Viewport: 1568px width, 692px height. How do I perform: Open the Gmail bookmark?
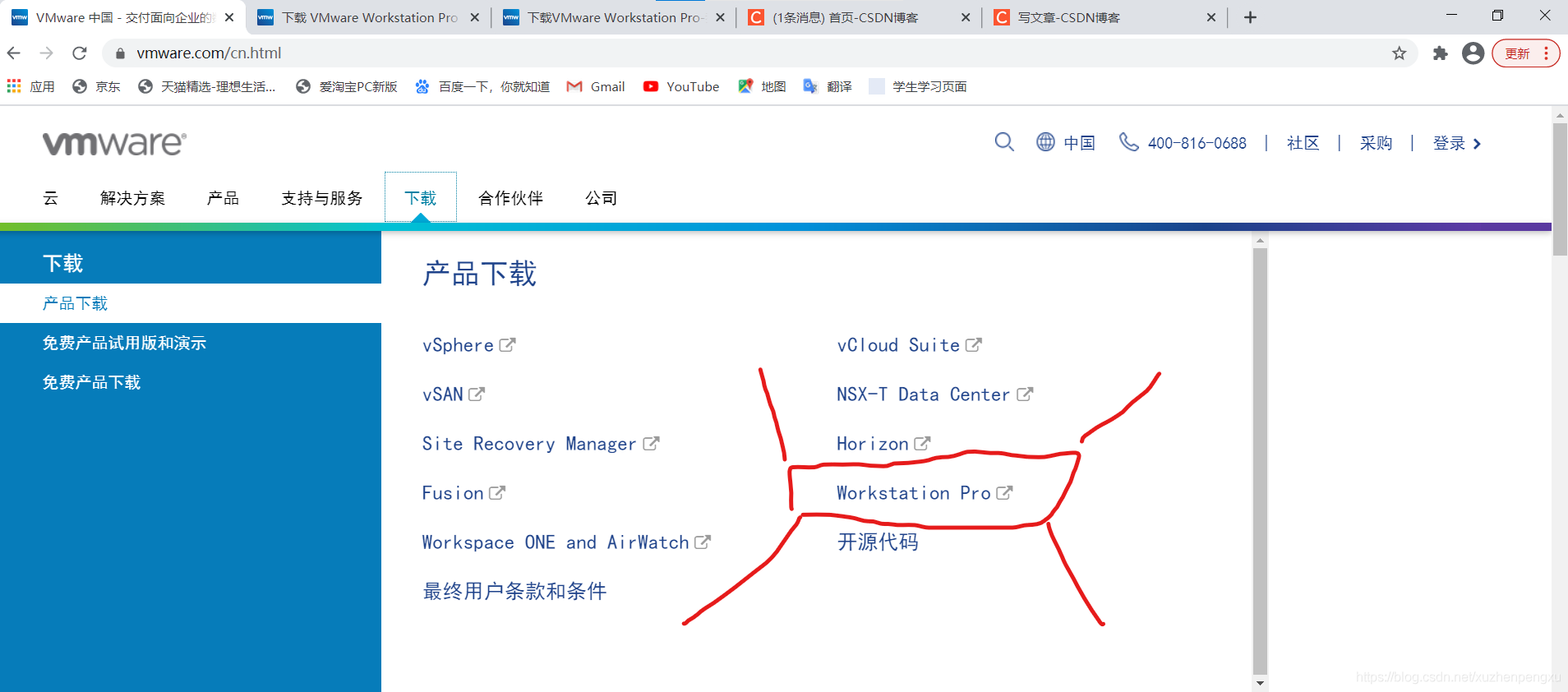(x=596, y=86)
